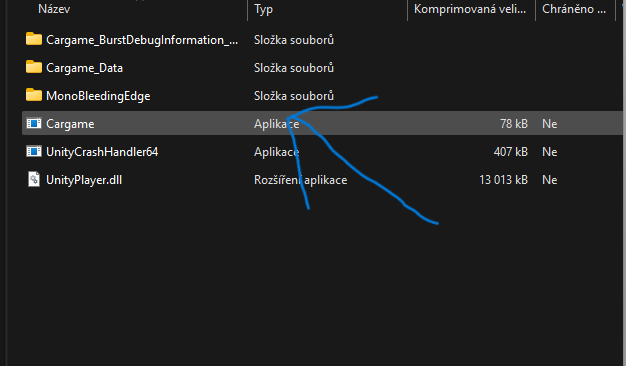Select the Cargame_BurstDebugInformation folder name

tap(142, 40)
